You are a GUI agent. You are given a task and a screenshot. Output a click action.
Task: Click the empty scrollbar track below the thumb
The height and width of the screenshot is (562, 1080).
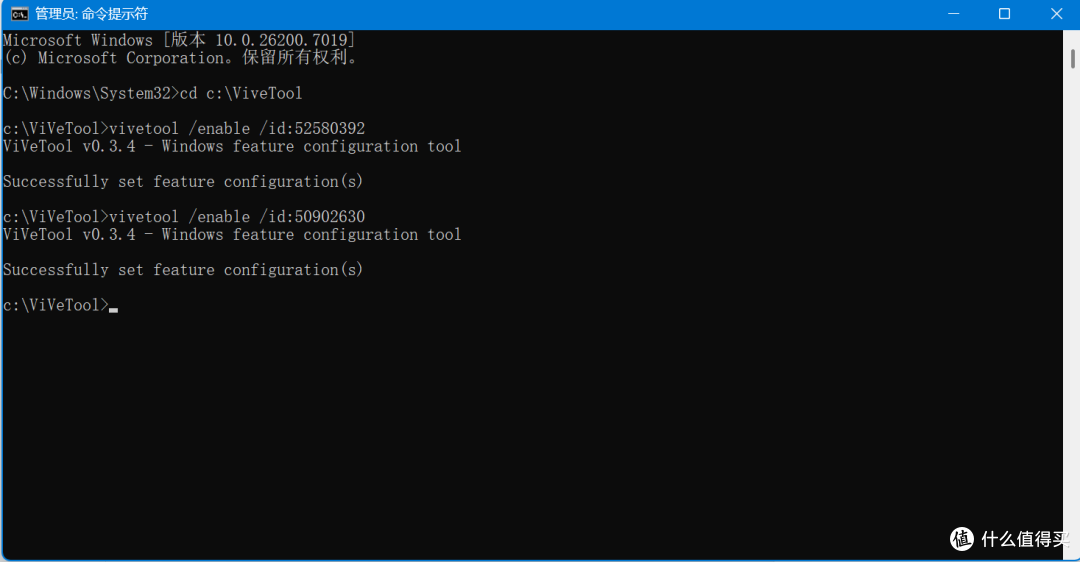[x=1072, y=310]
